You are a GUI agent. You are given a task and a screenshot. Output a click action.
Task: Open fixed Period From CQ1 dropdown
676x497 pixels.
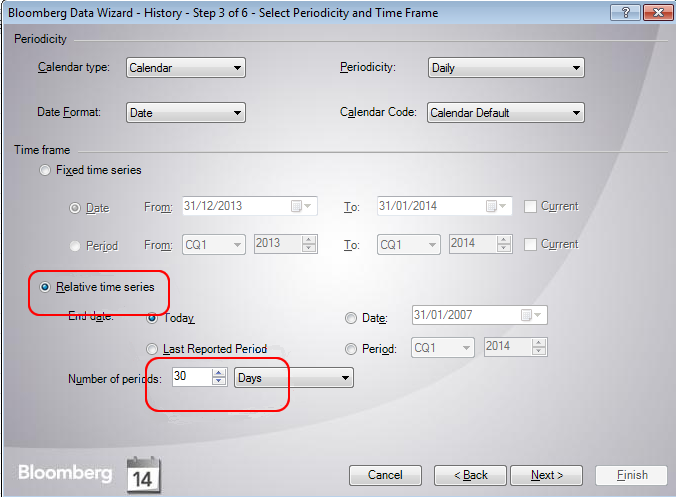pos(214,244)
